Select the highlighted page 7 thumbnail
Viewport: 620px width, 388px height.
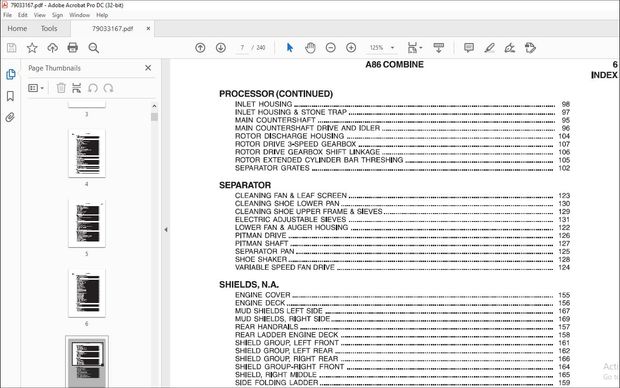point(87,362)
